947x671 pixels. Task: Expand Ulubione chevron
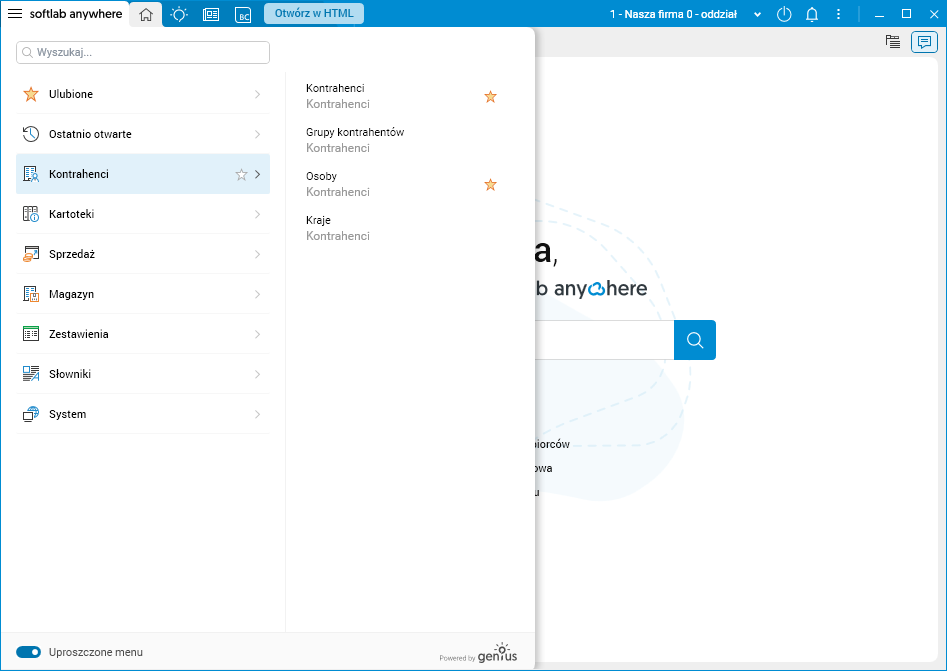point(258,94)
